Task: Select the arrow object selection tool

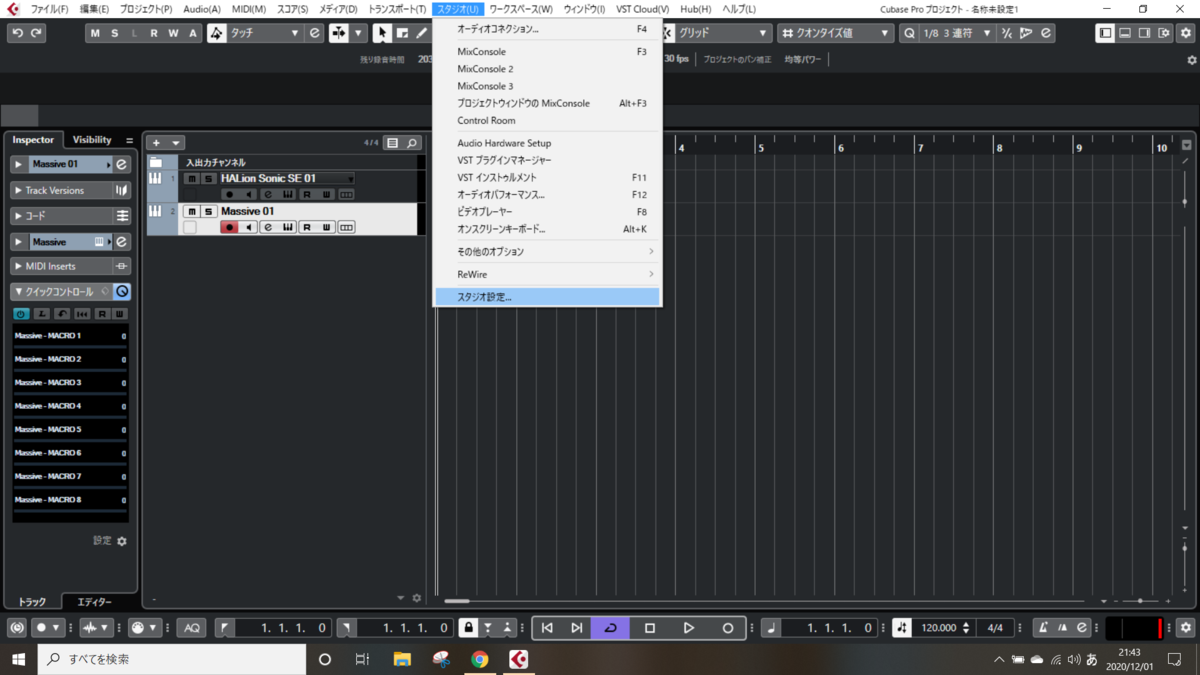Action: (382, 33)
